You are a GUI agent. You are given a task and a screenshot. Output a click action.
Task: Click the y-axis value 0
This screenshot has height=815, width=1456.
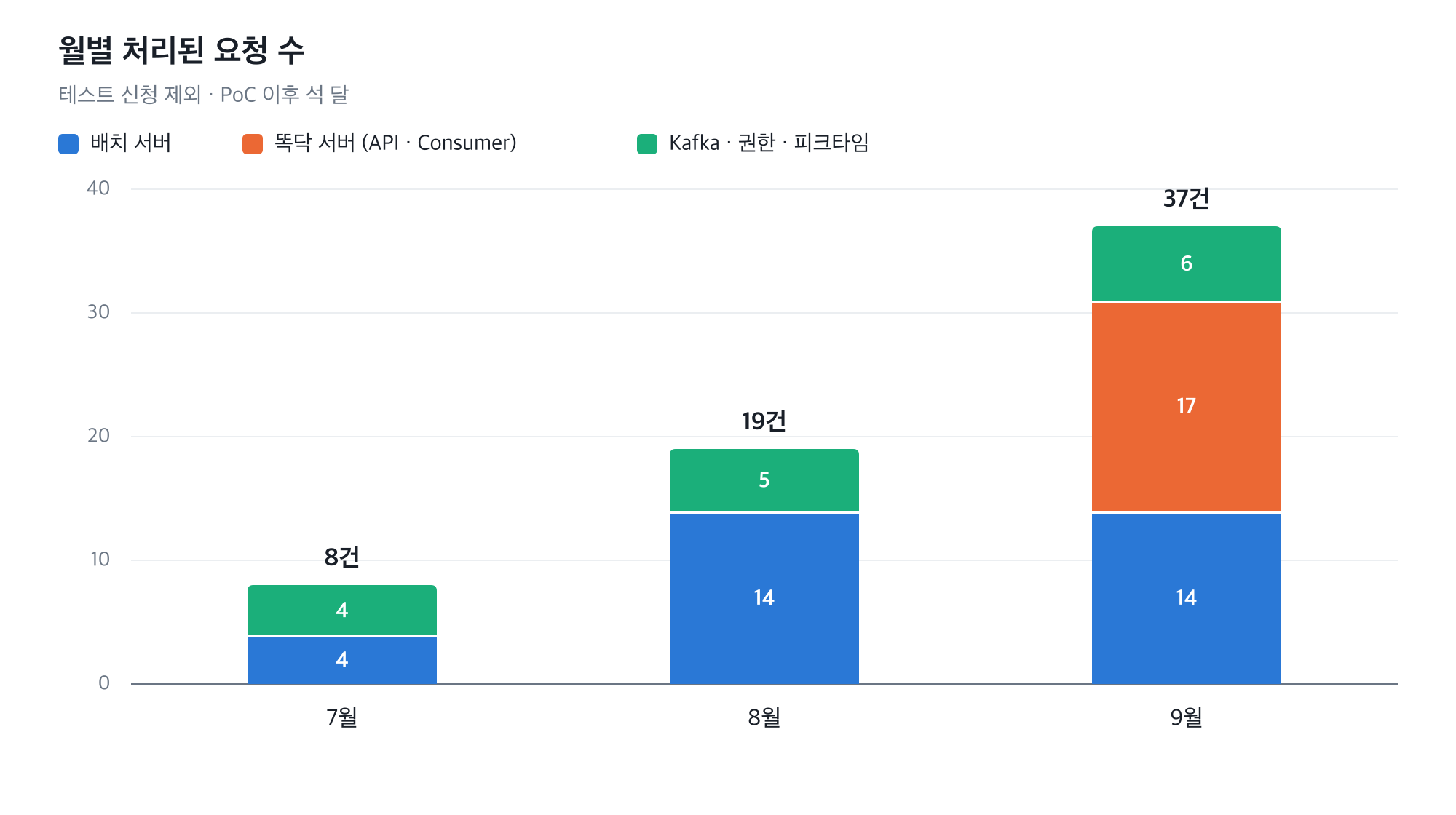coord(104,683)
